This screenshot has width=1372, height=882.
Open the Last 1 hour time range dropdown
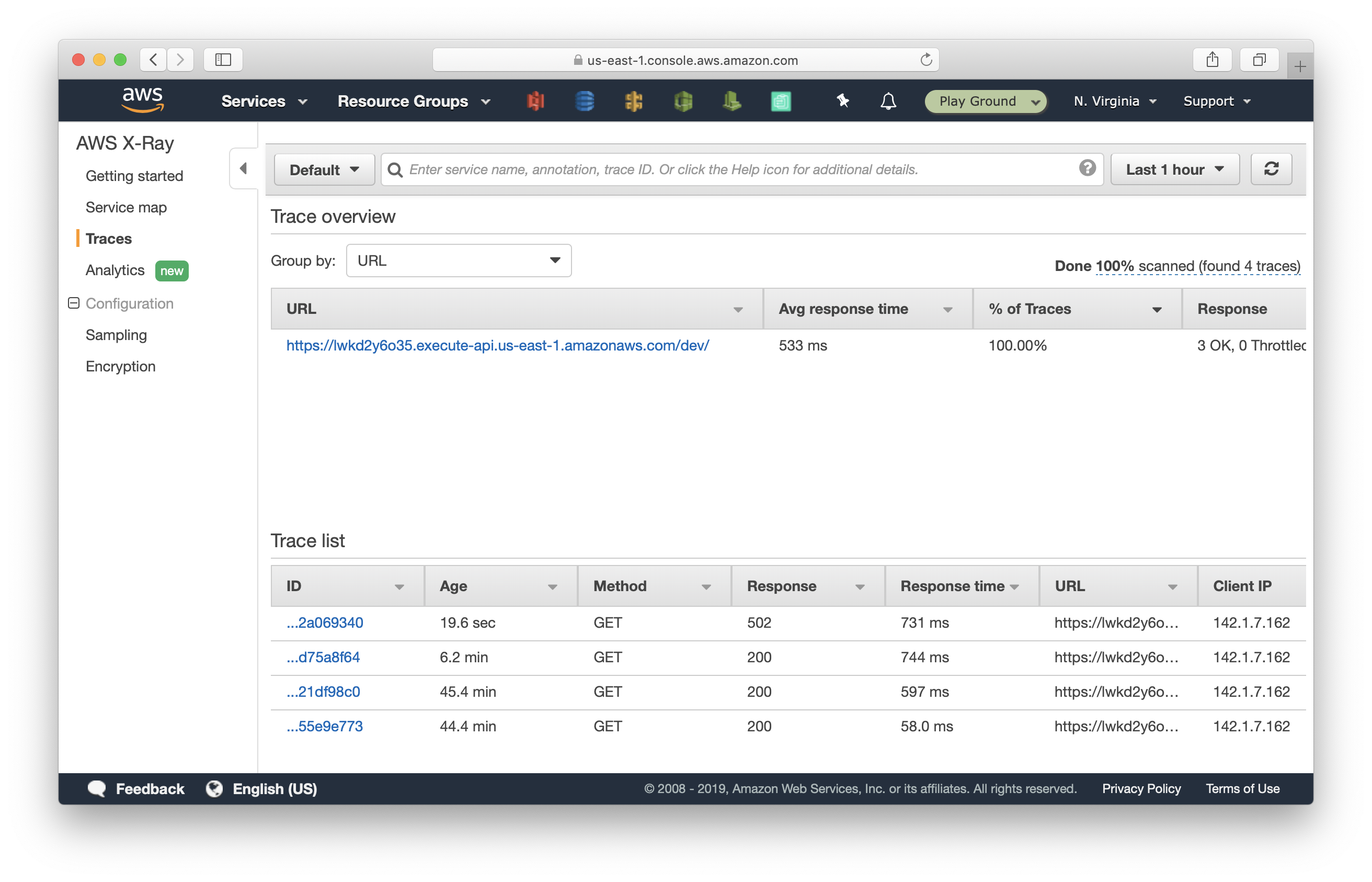1172,168
